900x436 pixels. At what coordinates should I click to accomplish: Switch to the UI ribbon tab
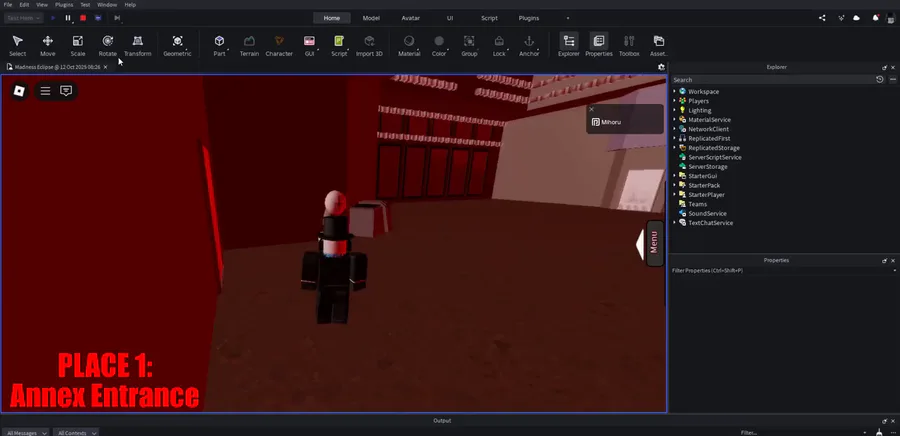click(450, 18)
